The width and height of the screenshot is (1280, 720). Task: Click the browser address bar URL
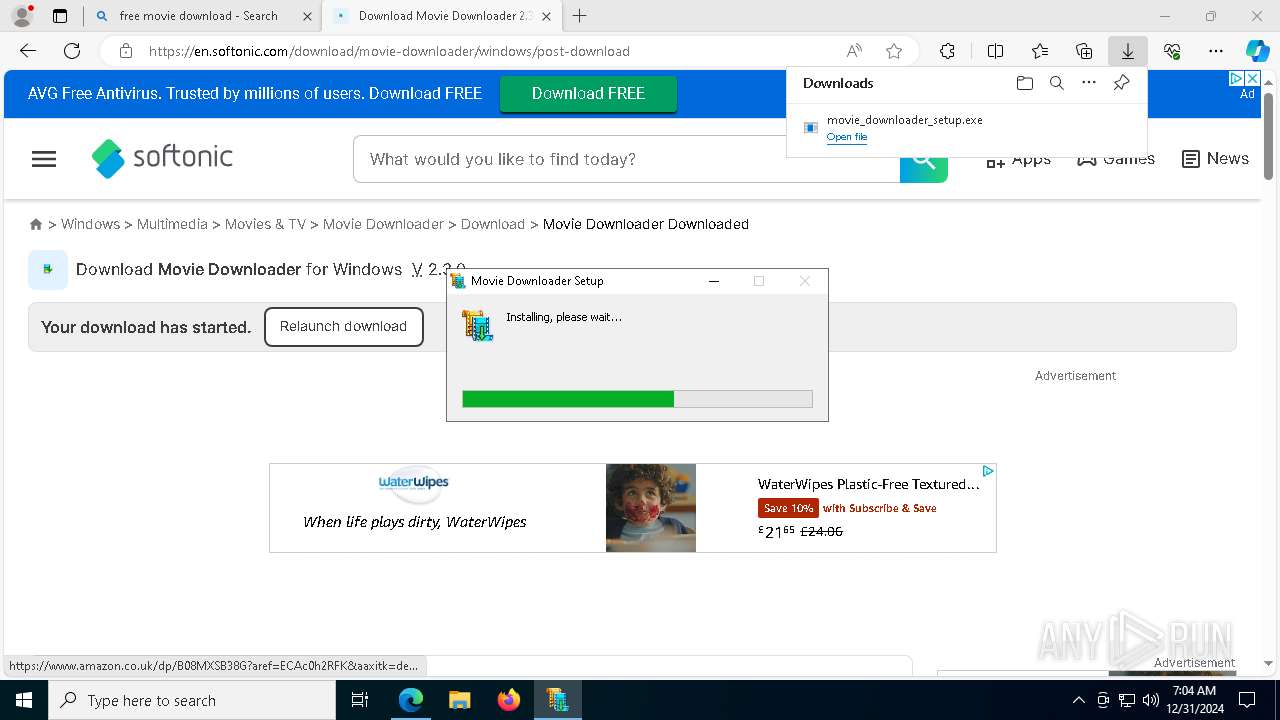pyautogui.click(x=389, y=51)
